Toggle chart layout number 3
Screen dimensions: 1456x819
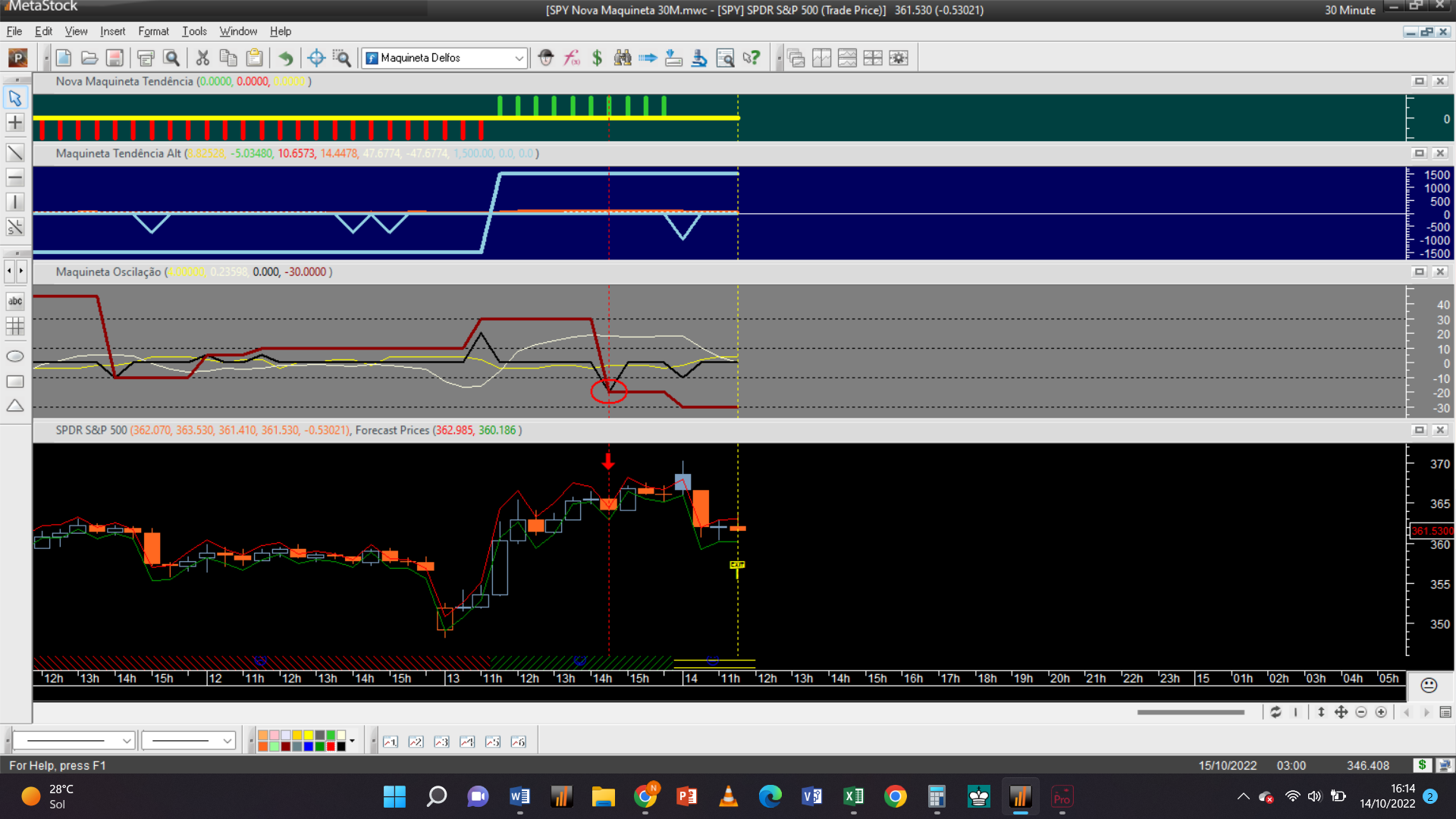pyautogui.click(x=441, y=742)
